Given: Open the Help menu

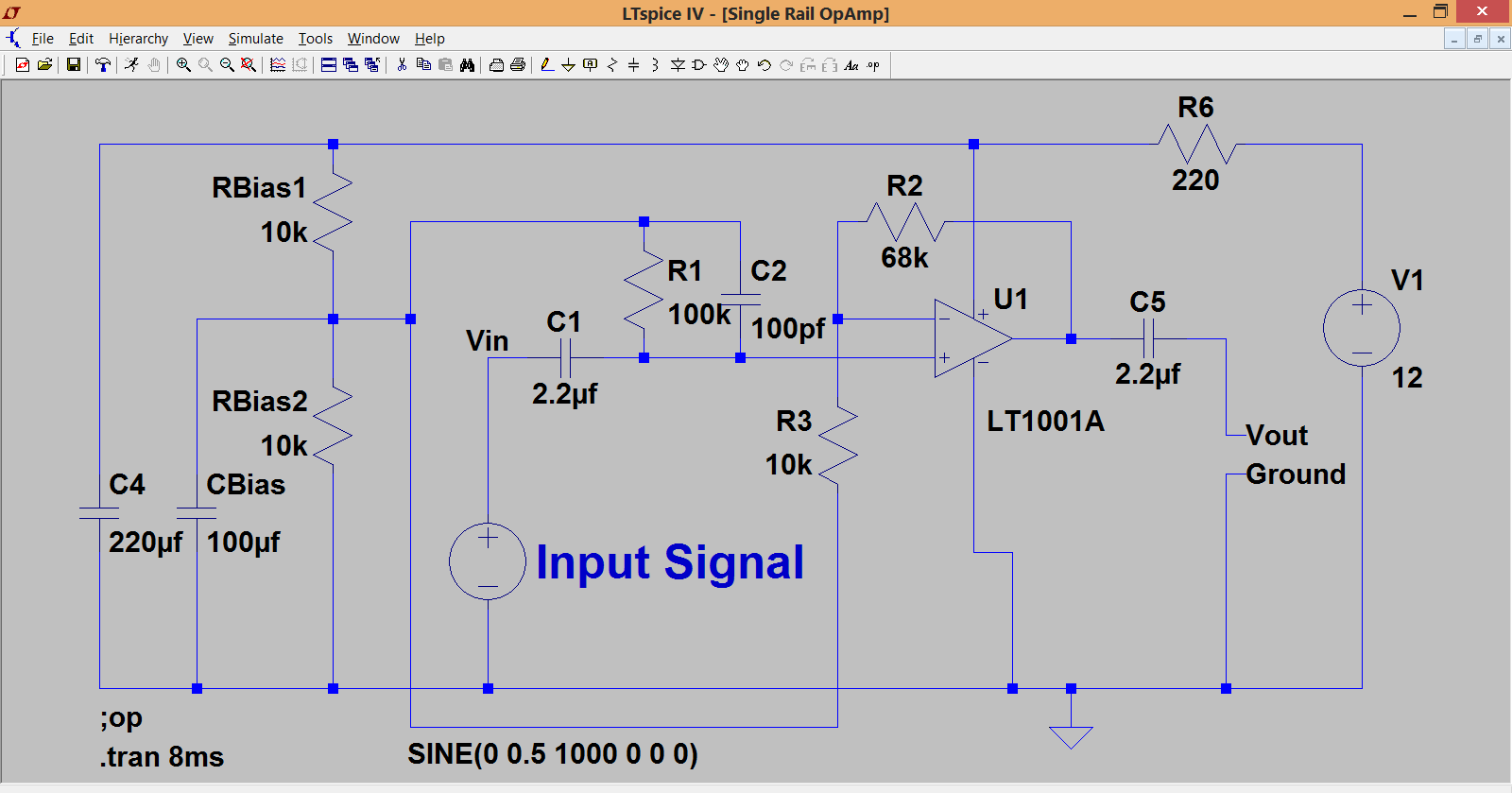Looking at the screenshot, I should point(429,39).
